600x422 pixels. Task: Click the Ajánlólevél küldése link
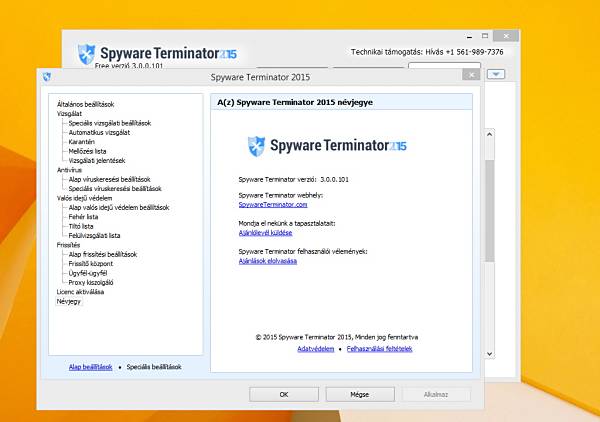265,233
